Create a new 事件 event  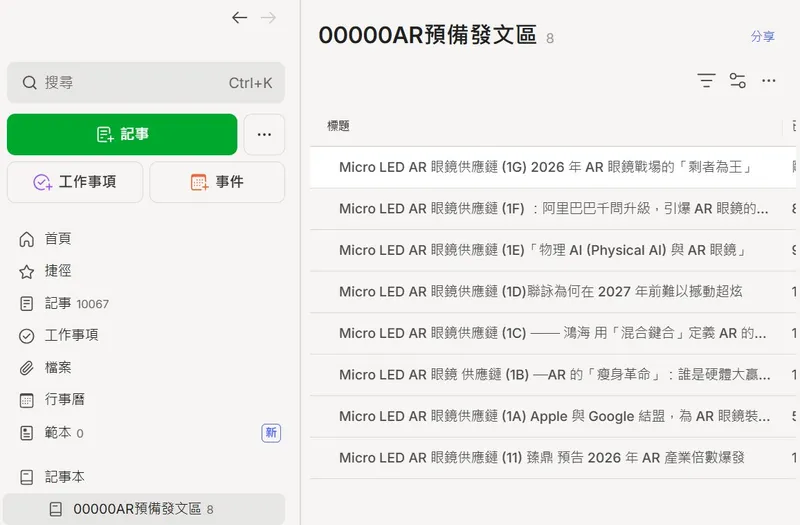coord(217,182)
